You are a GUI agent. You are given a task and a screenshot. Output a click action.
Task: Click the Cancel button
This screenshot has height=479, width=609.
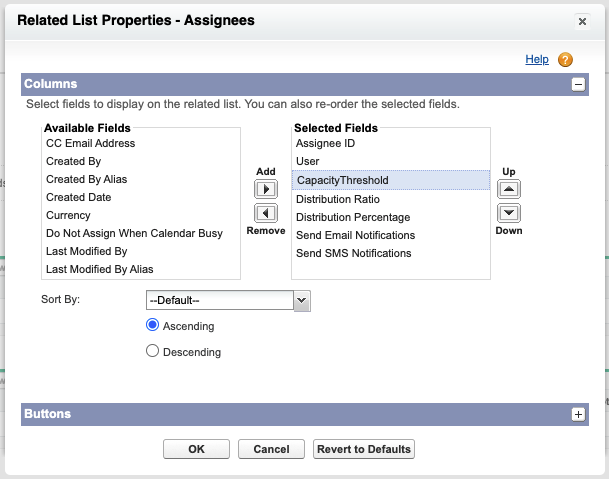point(271,449)
